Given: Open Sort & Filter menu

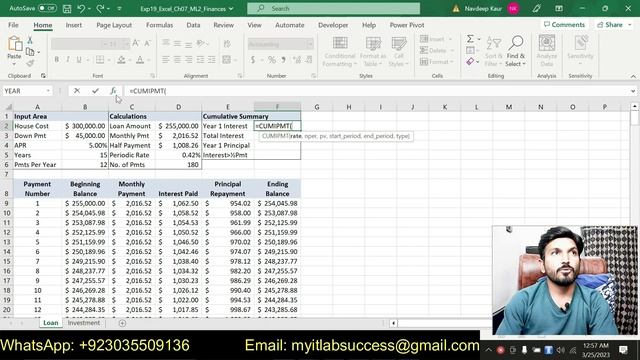Looking at the screenshot, I should 493,52.
